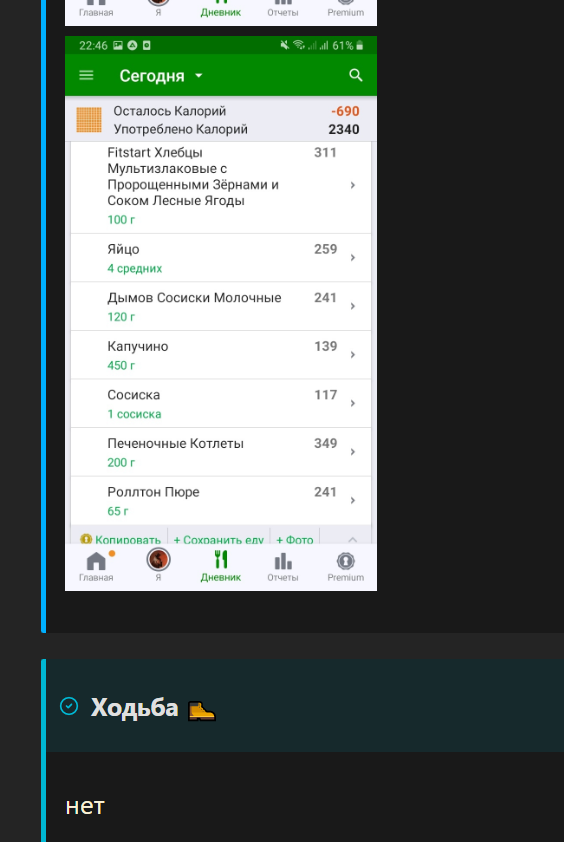Click the orange calorie grid icon
Screen dimensions: 564x842
pos(89,120)
